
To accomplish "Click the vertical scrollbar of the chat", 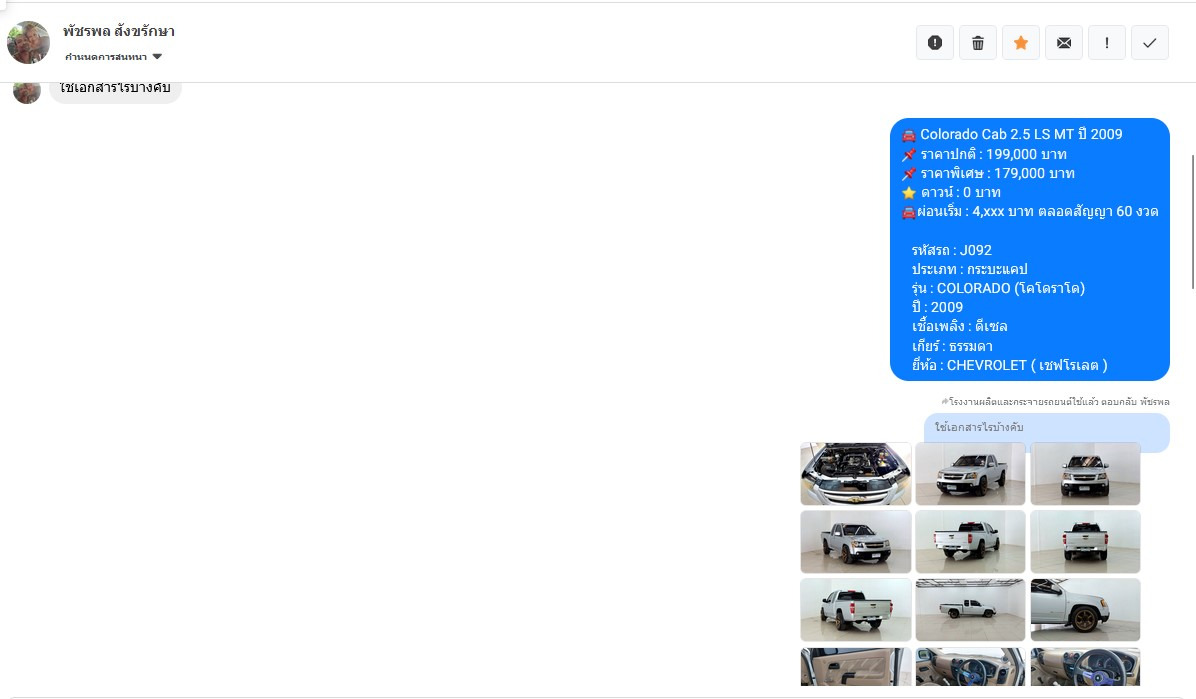I will pos(1192,221).
